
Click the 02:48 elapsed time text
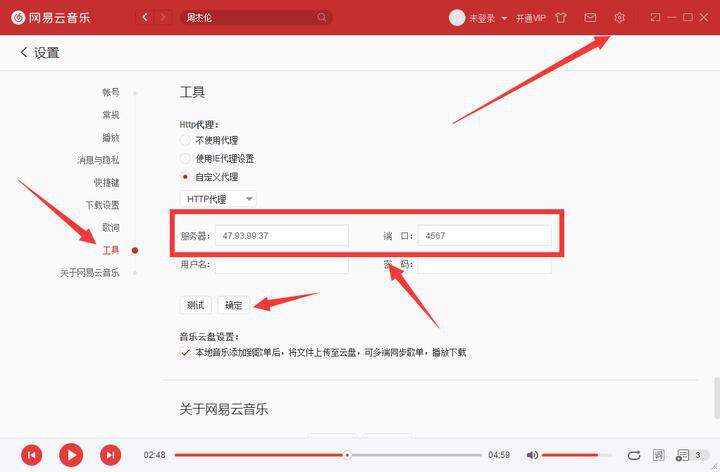coord(154,455)
